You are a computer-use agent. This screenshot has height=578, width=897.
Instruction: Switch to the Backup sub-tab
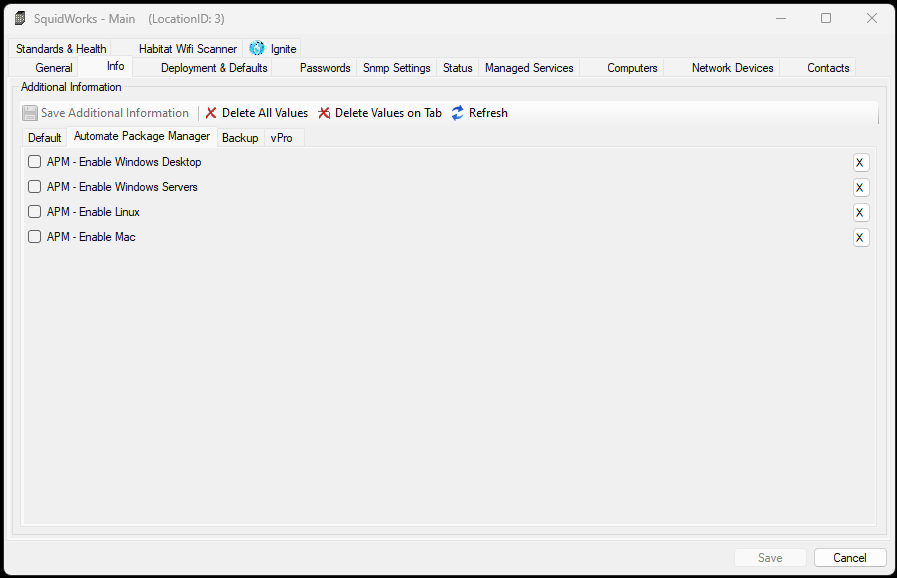240,138
